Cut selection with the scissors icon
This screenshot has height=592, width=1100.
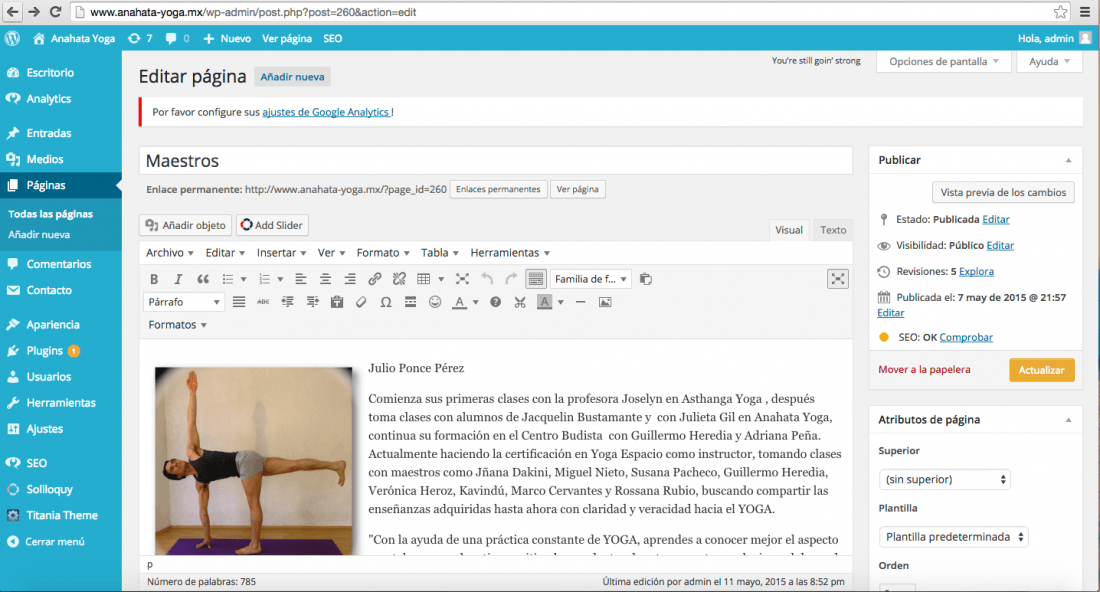(x=520, y=302)
